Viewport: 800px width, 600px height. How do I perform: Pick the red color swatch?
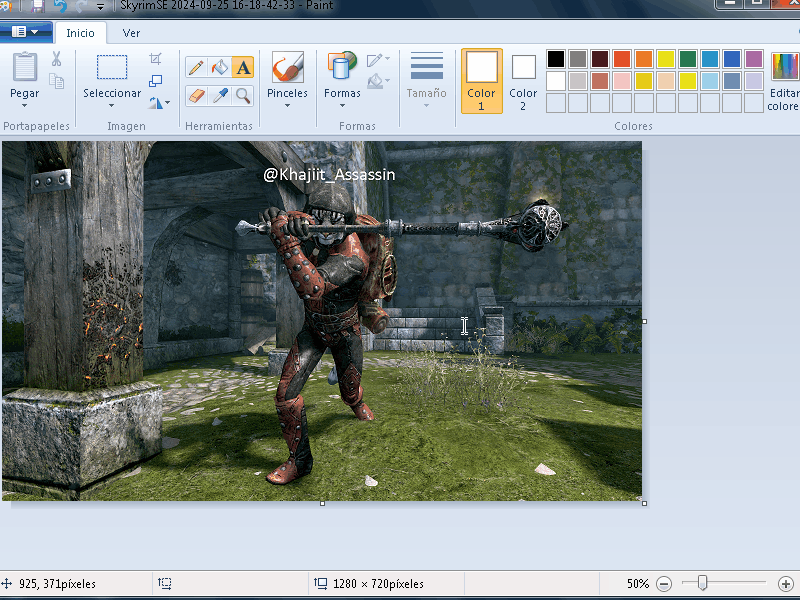pos(622,59)
